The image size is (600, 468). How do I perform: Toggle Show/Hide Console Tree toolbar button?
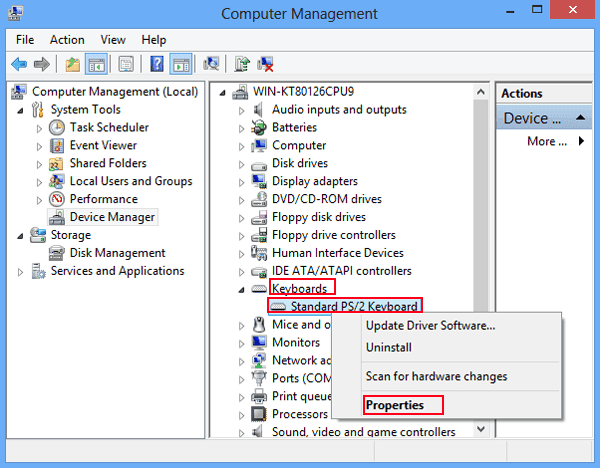[96, 64]
